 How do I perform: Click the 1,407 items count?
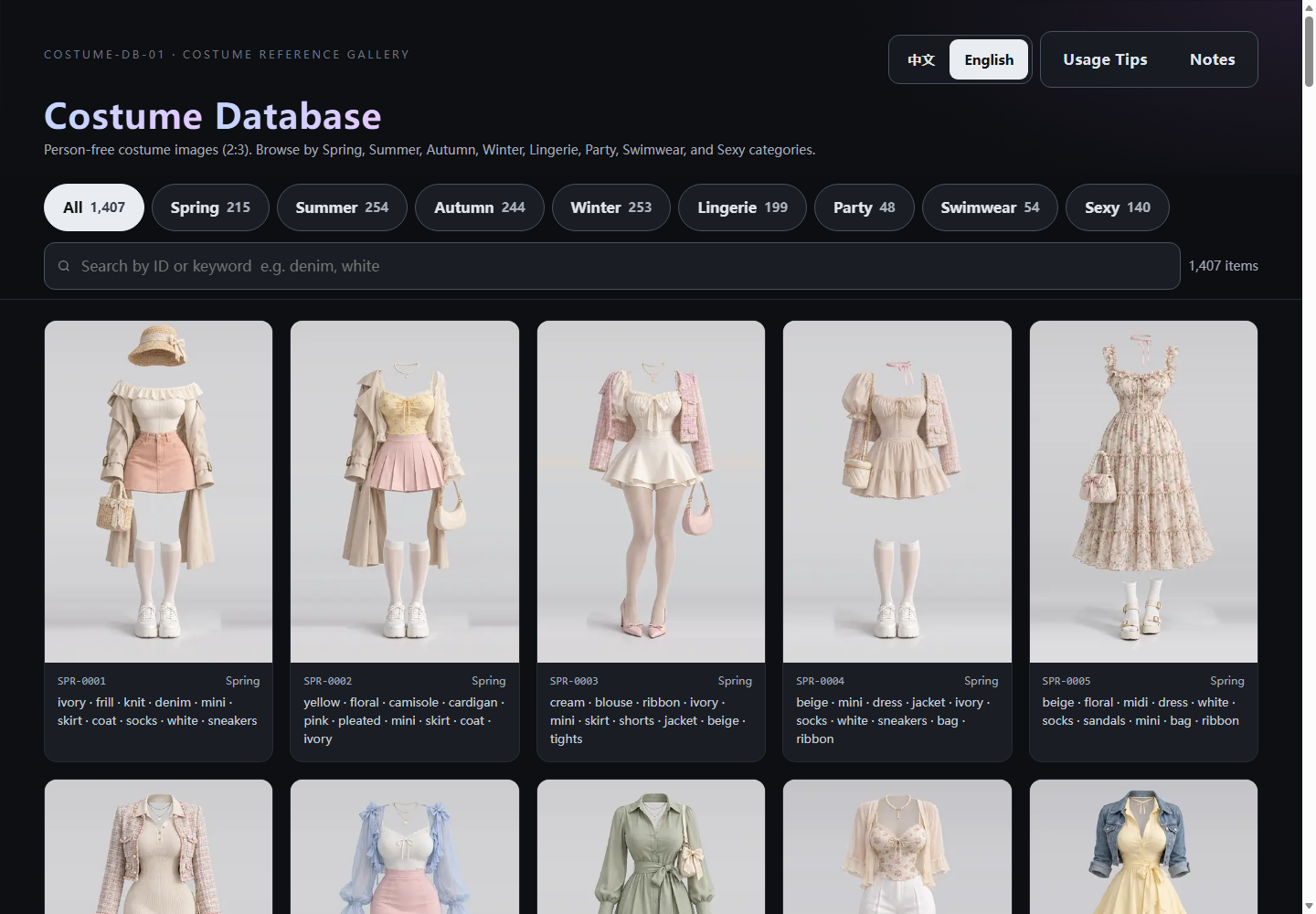[x=1223, y=266]
